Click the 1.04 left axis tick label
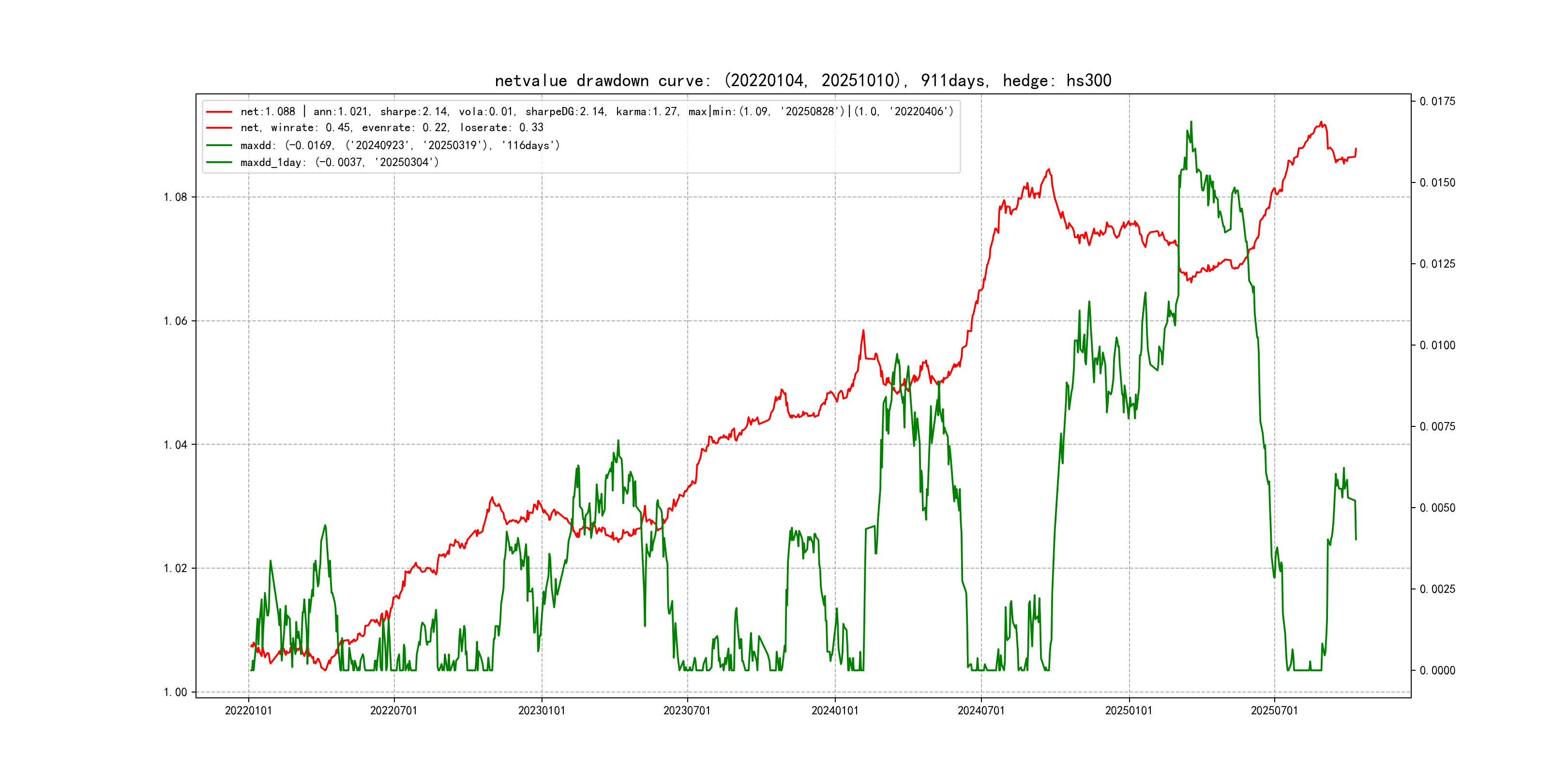The image size is (1568, 784). pyautogui.click(x=175, y=445)
